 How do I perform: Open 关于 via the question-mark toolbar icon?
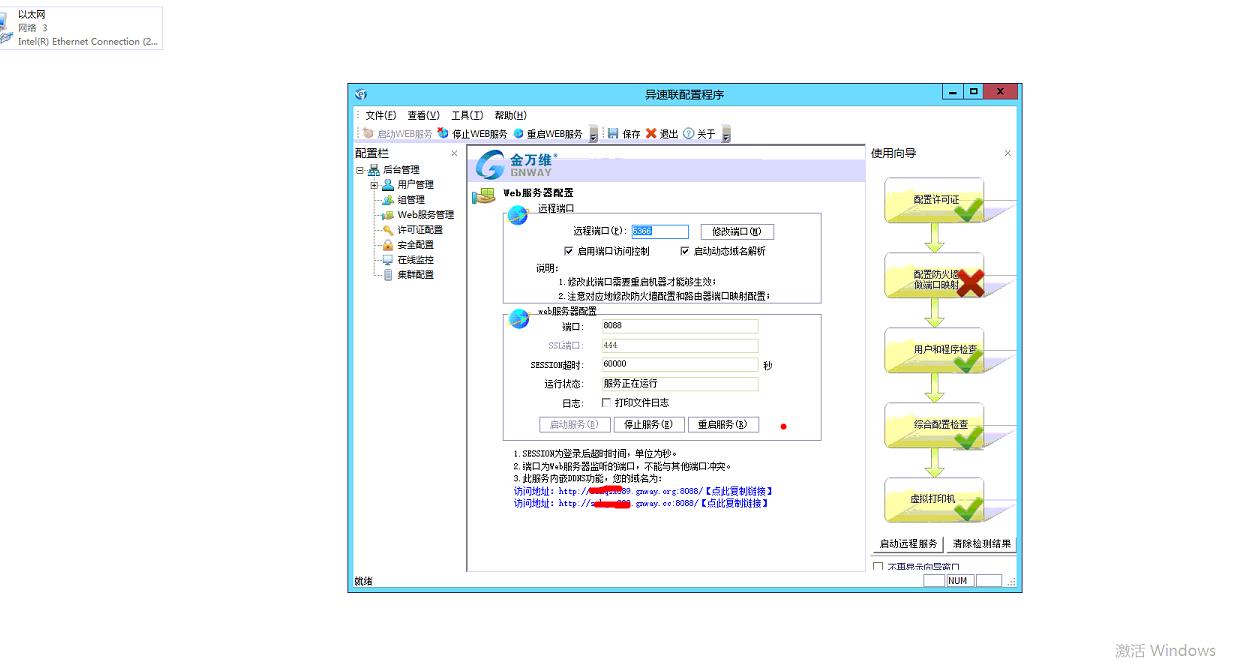pyautogui.click(x=688, y=133)
